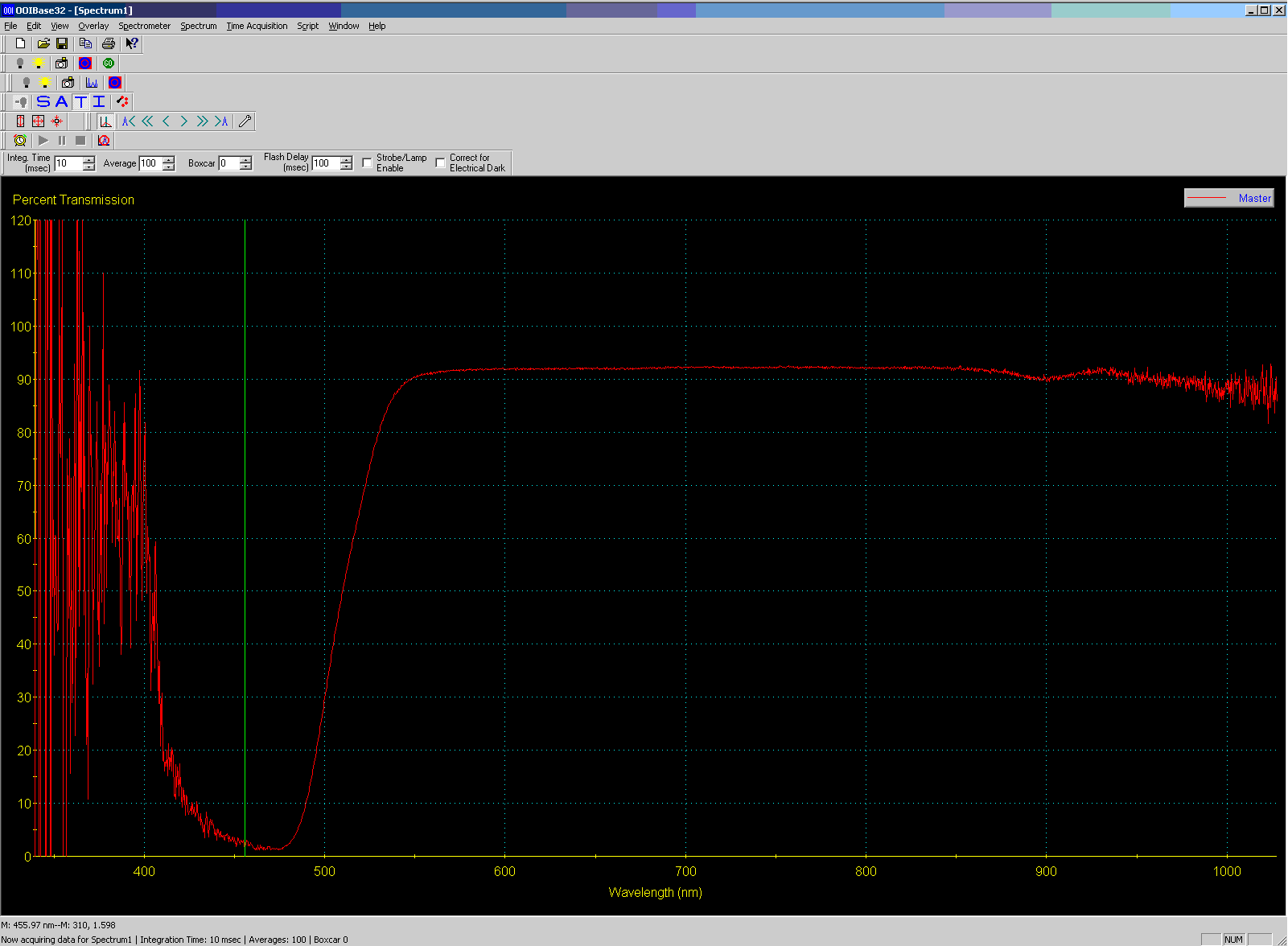Click the red crosshair unscale icon

(x=56, y=121)
